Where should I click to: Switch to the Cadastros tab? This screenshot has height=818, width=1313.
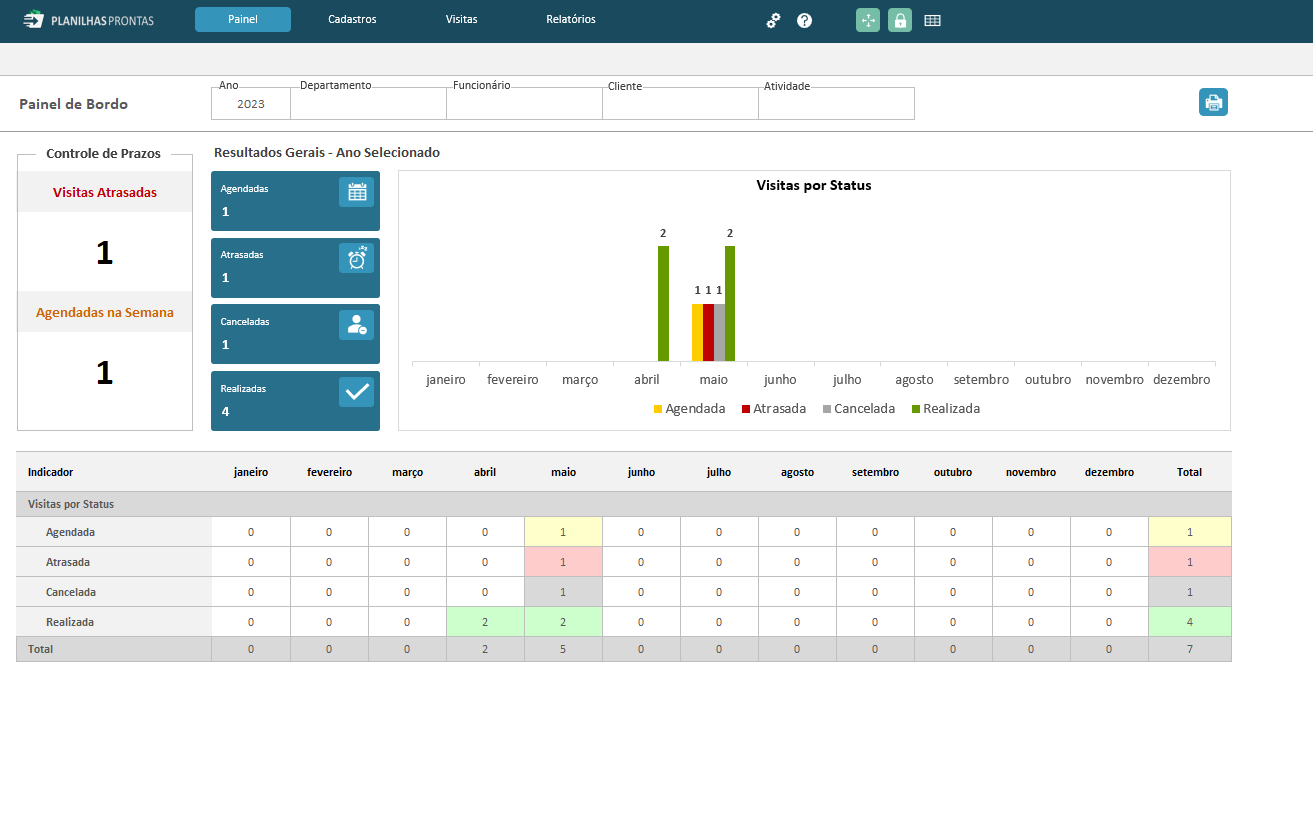[352, 20]
